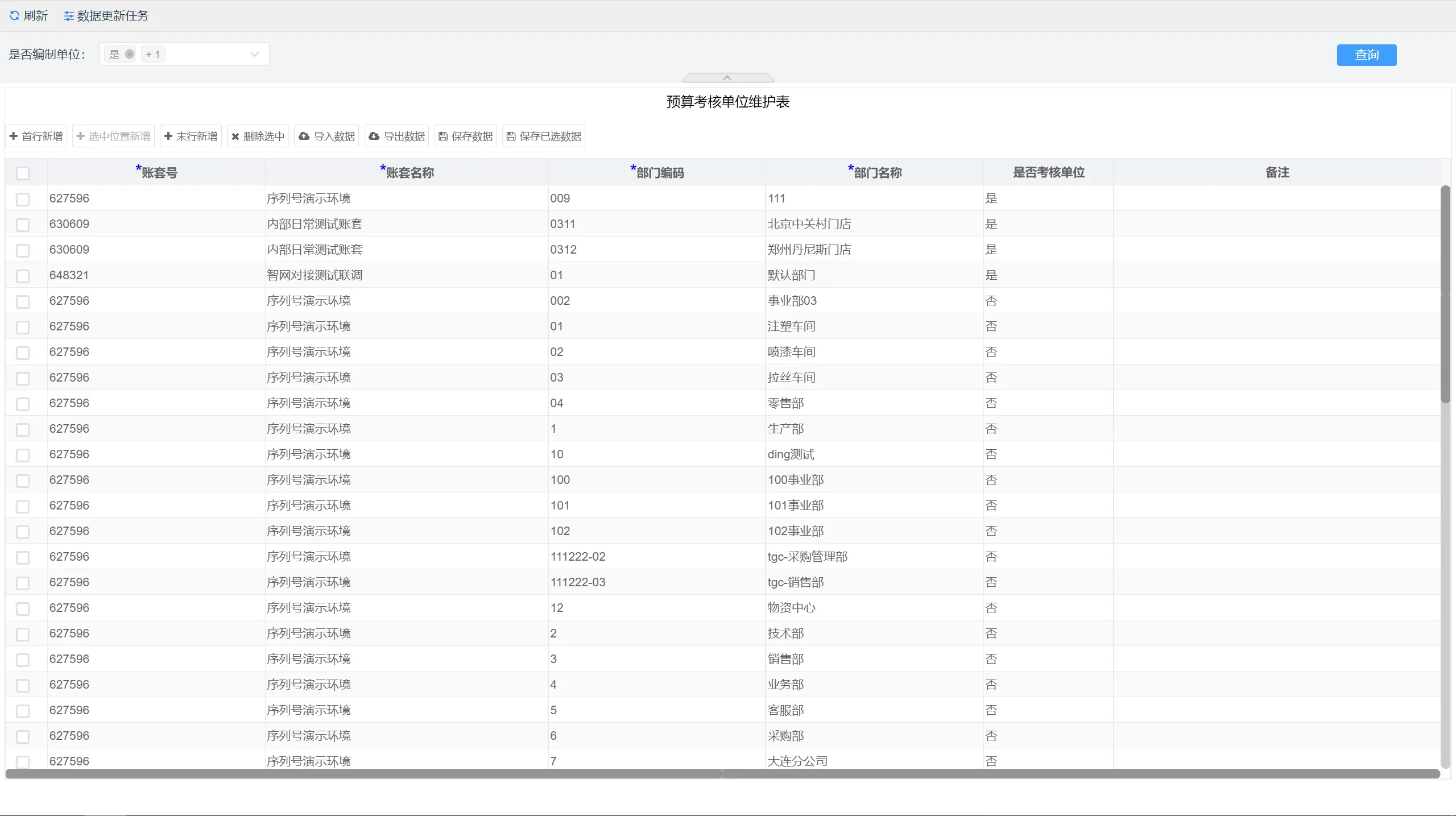The height and width of the screenshot is (816, 1456).
Task: Click department name tgc-销售部
Action: click(x=796, y=582)
